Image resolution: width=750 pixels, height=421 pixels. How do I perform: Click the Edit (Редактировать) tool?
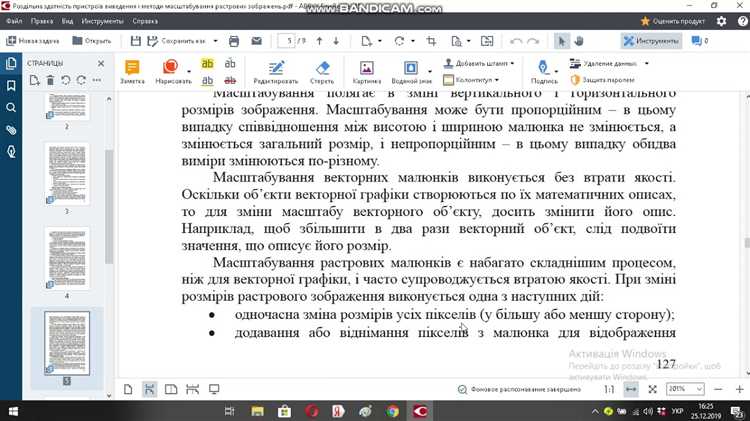(276, 72)
